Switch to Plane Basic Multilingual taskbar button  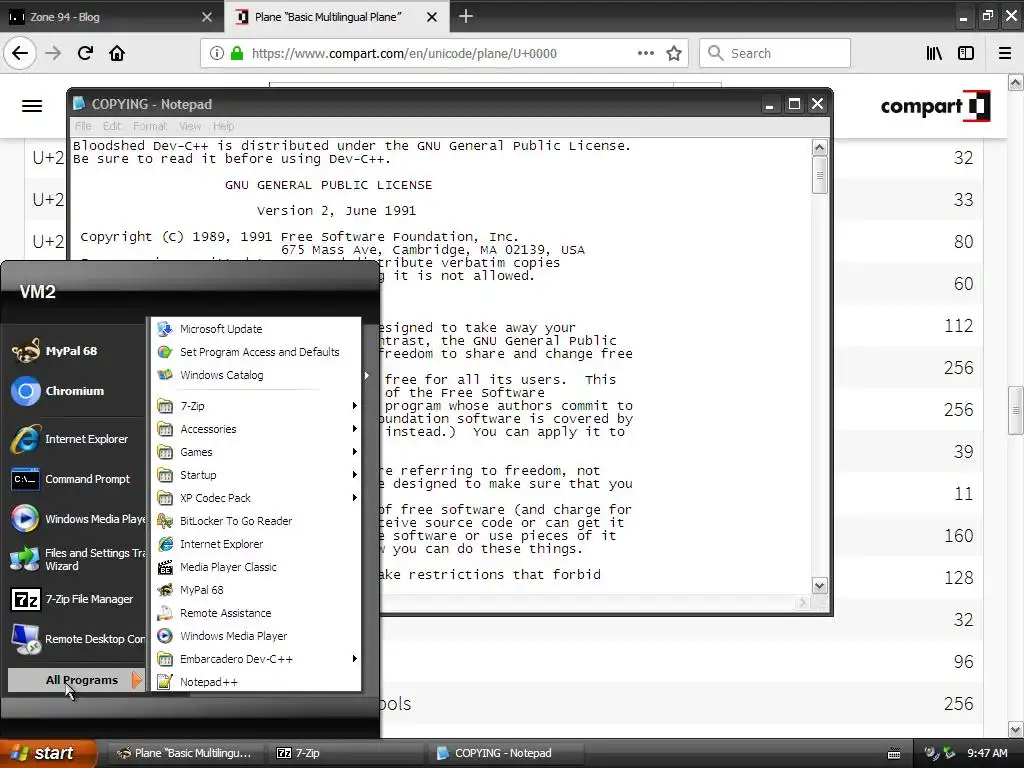pos(184,753)
